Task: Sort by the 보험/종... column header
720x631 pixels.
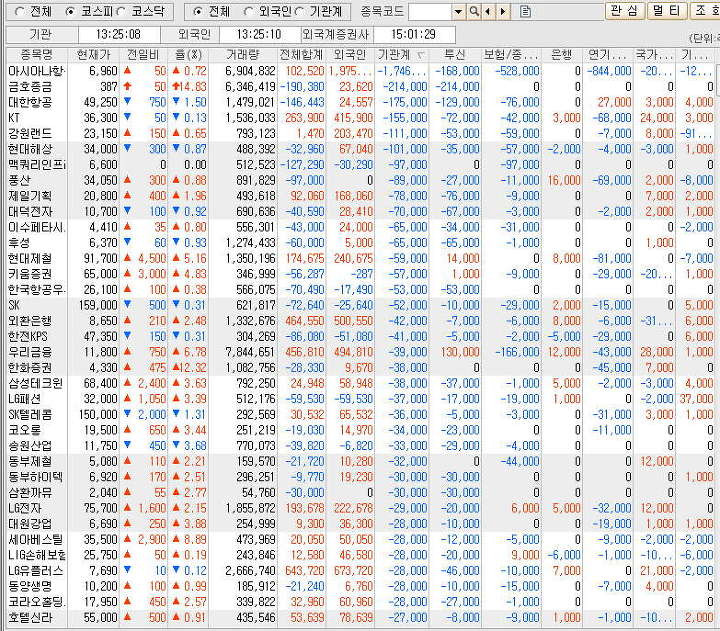Action: pyautogui.click(x=511, y=55)
